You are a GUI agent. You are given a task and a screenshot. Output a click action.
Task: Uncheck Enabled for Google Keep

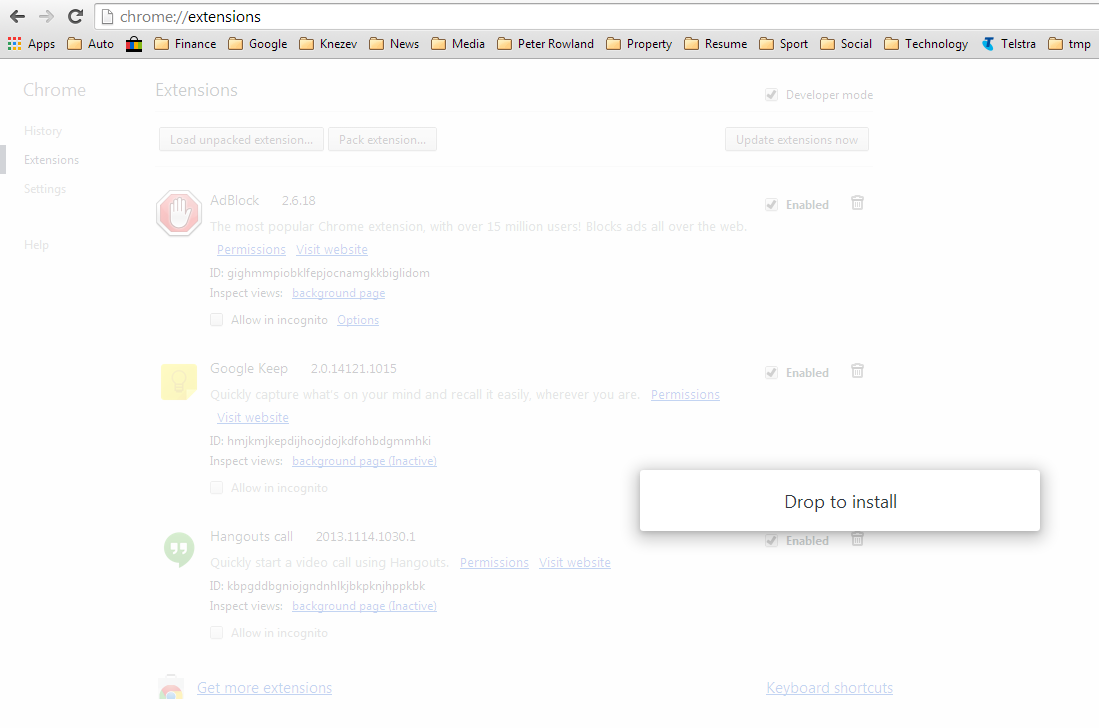tap(772, 373)
